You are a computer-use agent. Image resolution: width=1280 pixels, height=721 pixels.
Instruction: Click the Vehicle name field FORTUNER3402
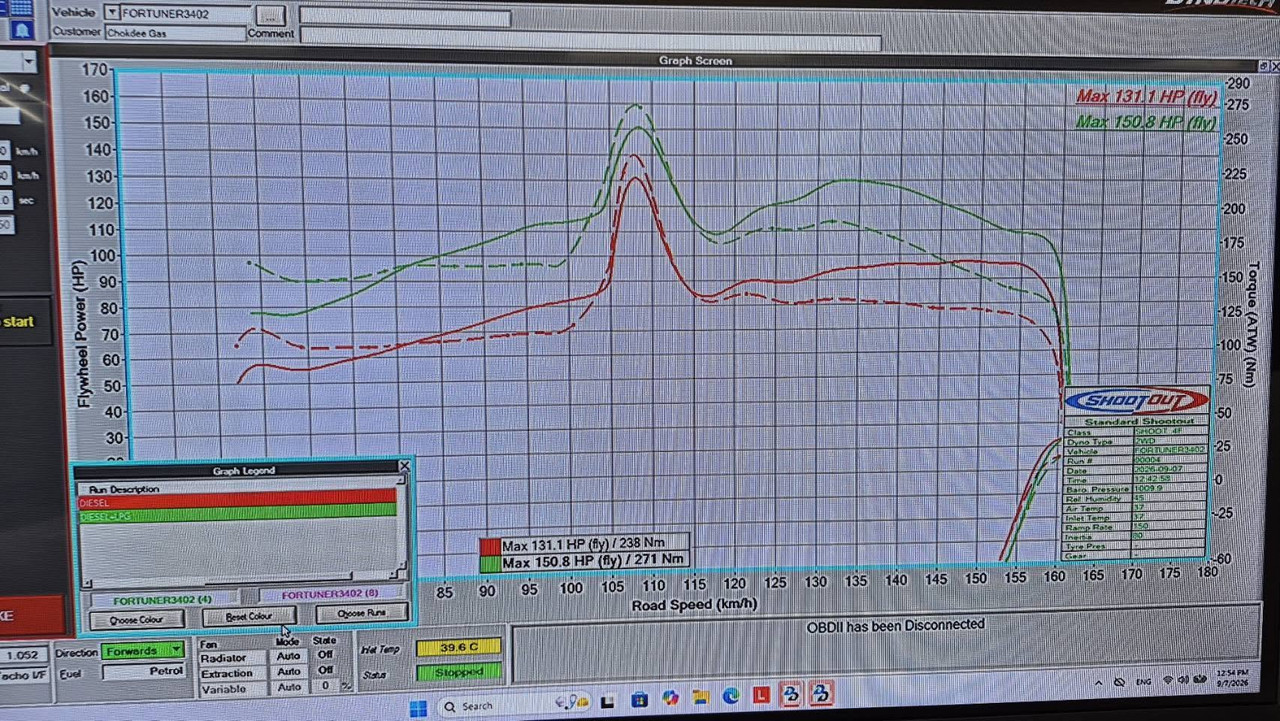(184, 14)
